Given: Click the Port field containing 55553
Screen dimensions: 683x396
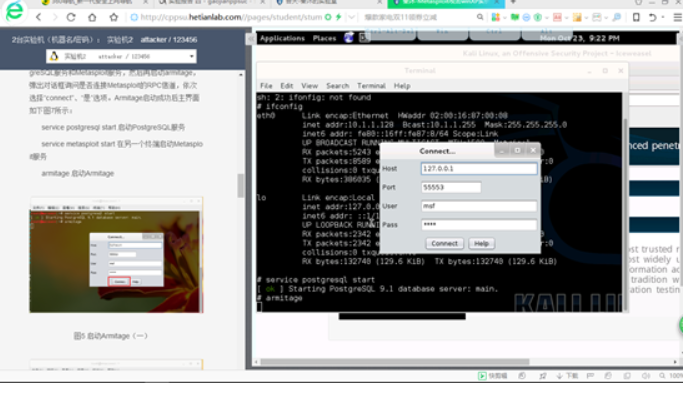Looking at the screenshot, I should (x=451, y=187).
